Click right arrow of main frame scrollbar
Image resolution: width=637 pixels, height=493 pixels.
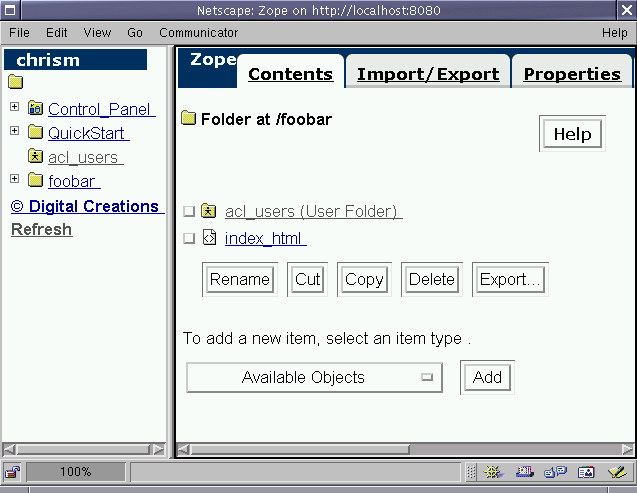tap(628, 450)
